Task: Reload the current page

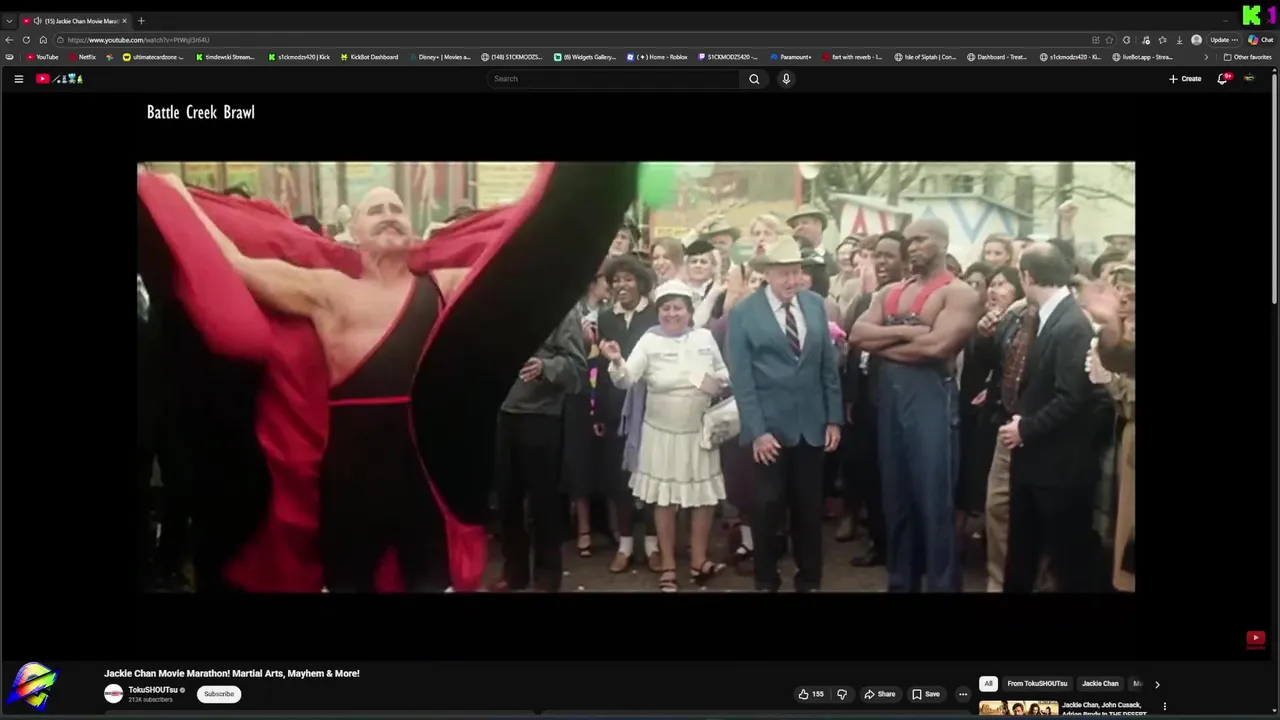Action: tap(26, 40)
